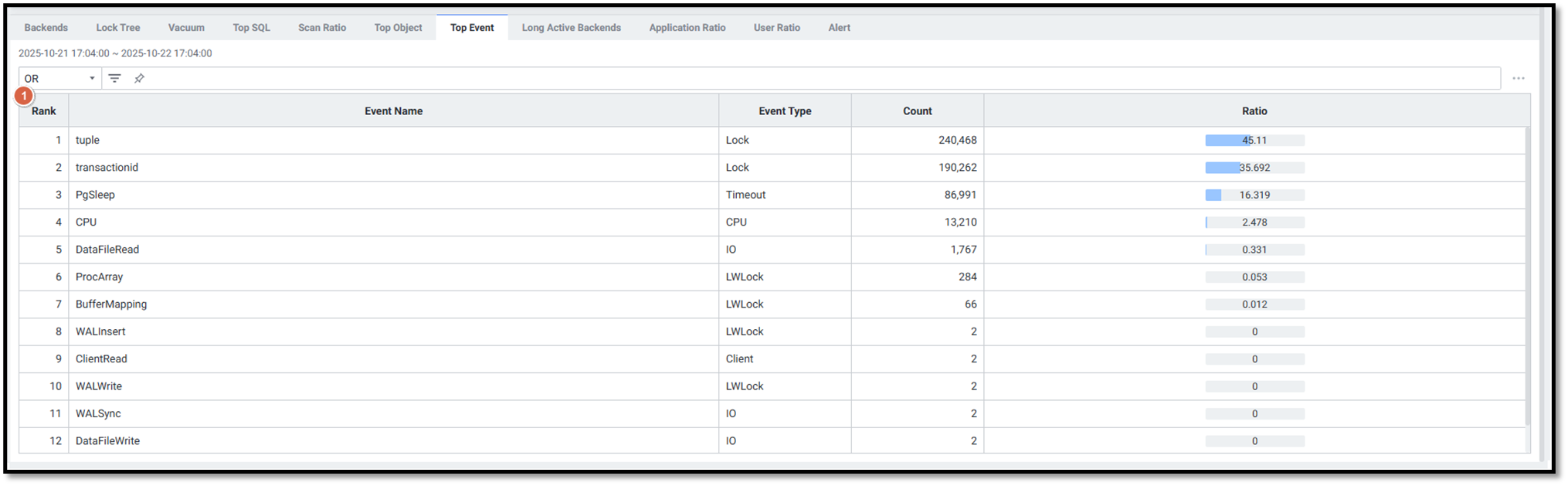1568x486 pixels.
Task: Sort by the Count column header
Action: (x=917, y=111)
